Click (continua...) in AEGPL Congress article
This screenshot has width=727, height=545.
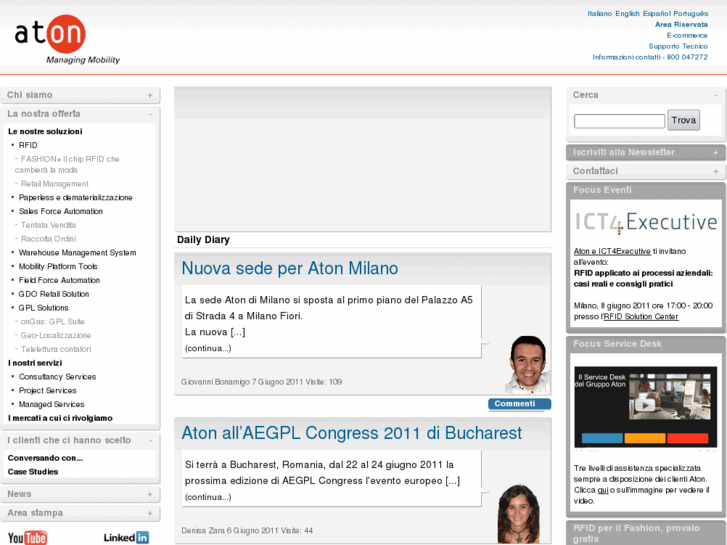pos(208,497)
